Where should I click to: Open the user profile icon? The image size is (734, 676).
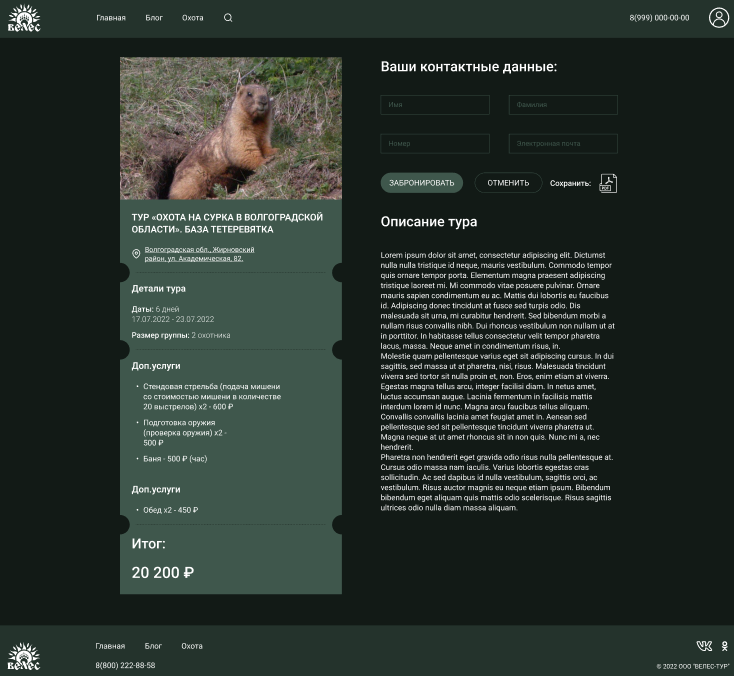pyautogui.click(x=719, y=18)
